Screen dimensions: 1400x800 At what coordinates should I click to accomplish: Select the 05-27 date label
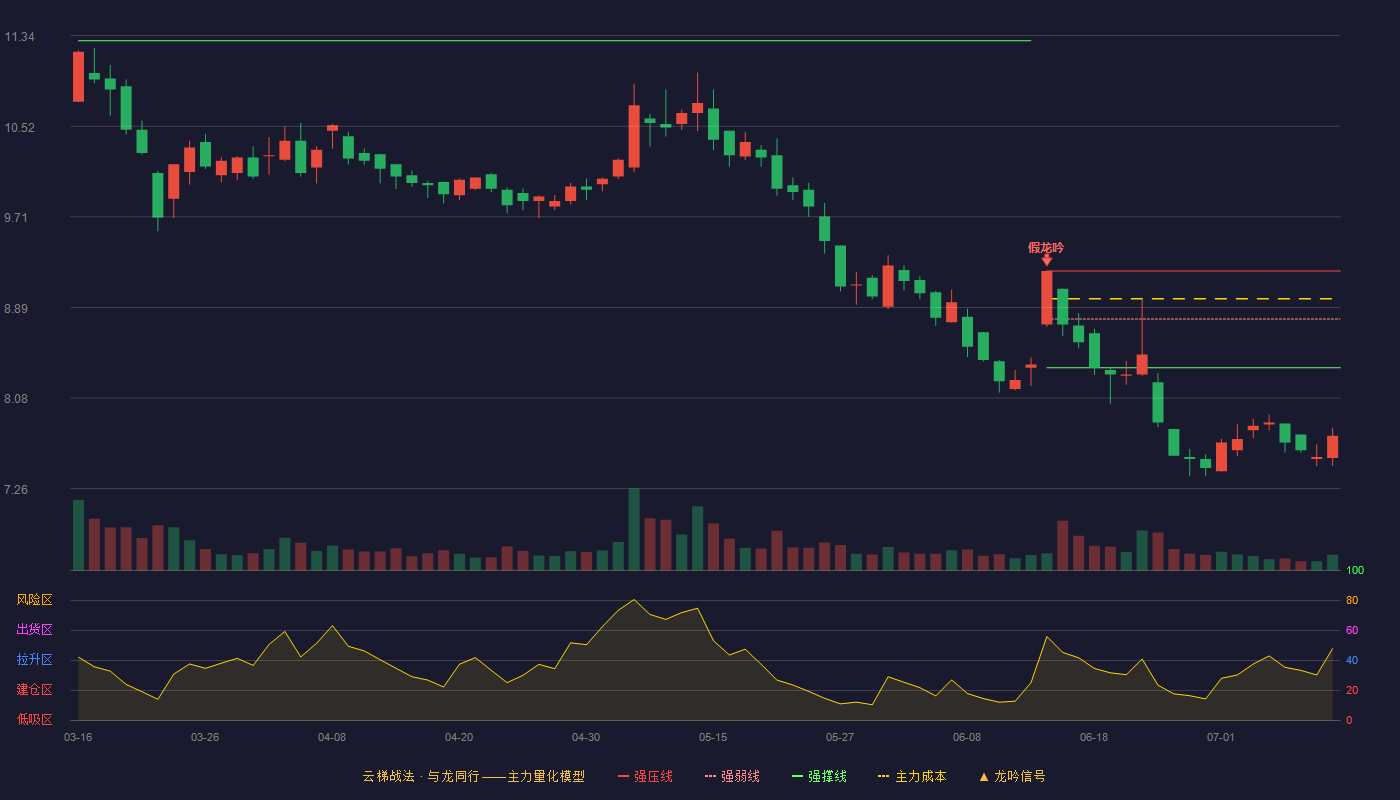[x=840, y=737]
